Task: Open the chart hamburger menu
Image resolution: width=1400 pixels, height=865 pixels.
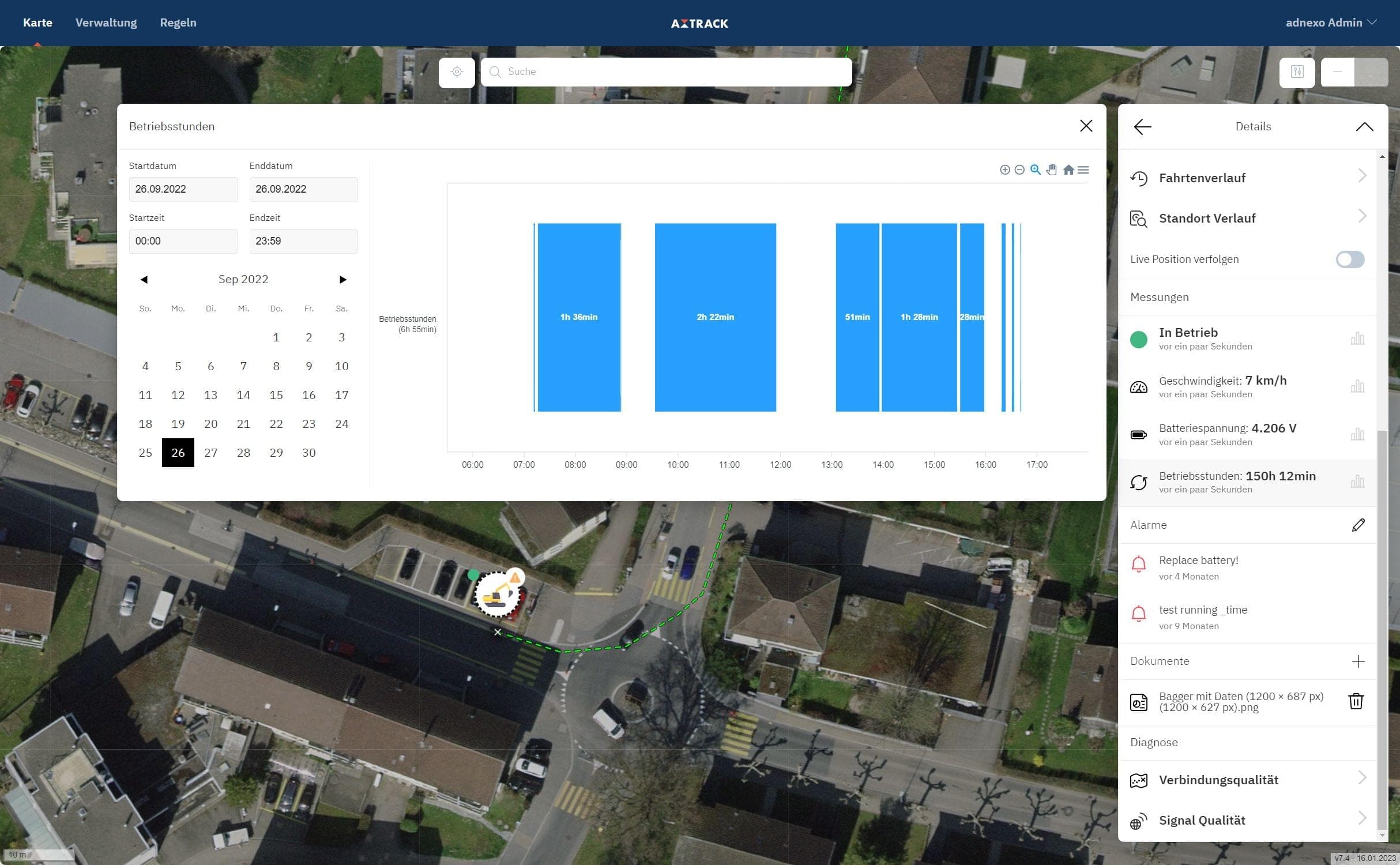Action: tap(1083, 170)
